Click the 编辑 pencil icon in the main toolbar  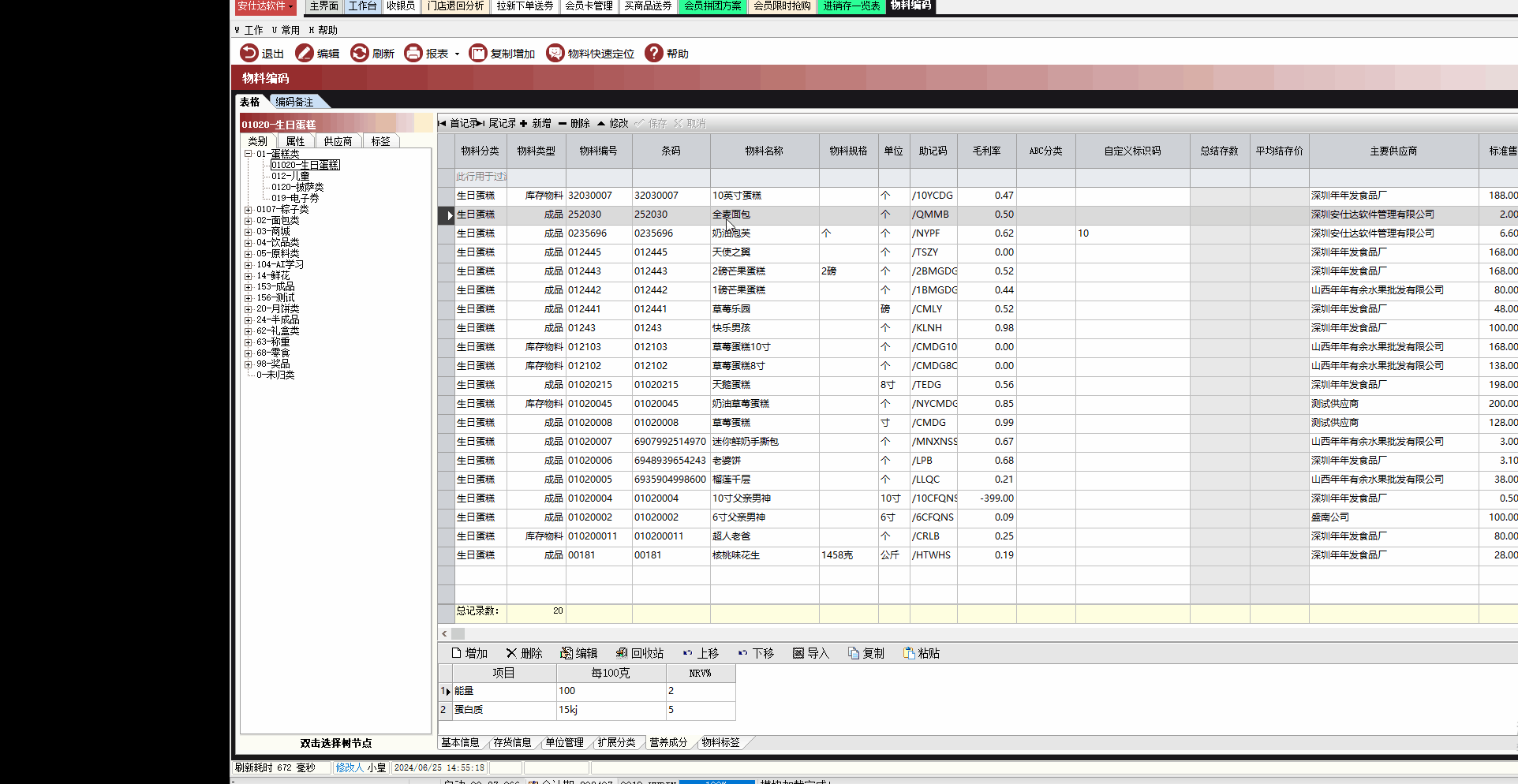tap(304, 53)
